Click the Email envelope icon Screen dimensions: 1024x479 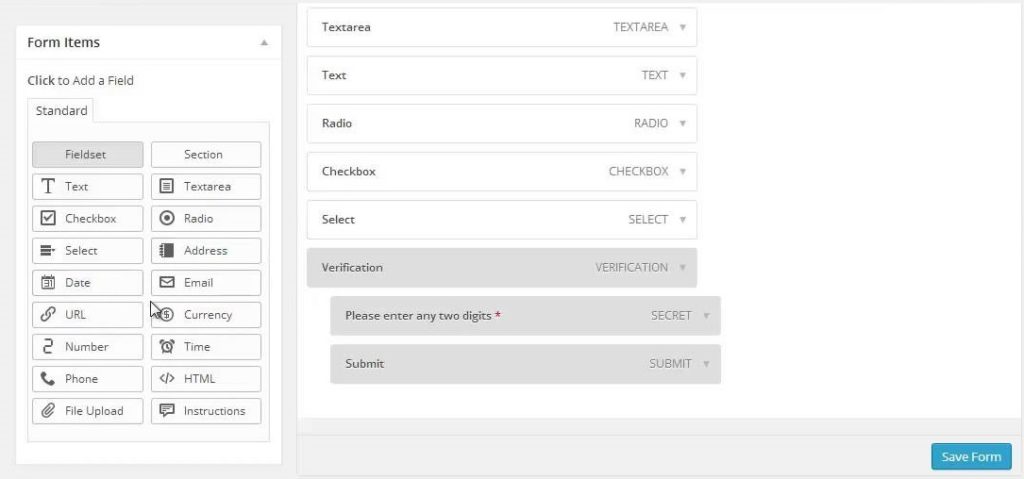167,283
